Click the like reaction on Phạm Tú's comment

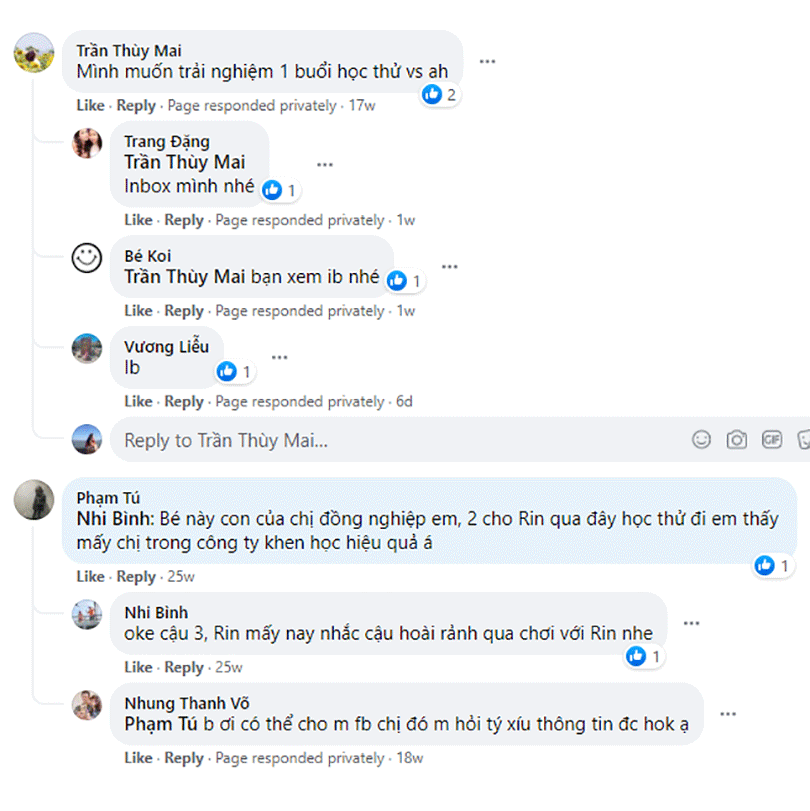tap(773, 566)
